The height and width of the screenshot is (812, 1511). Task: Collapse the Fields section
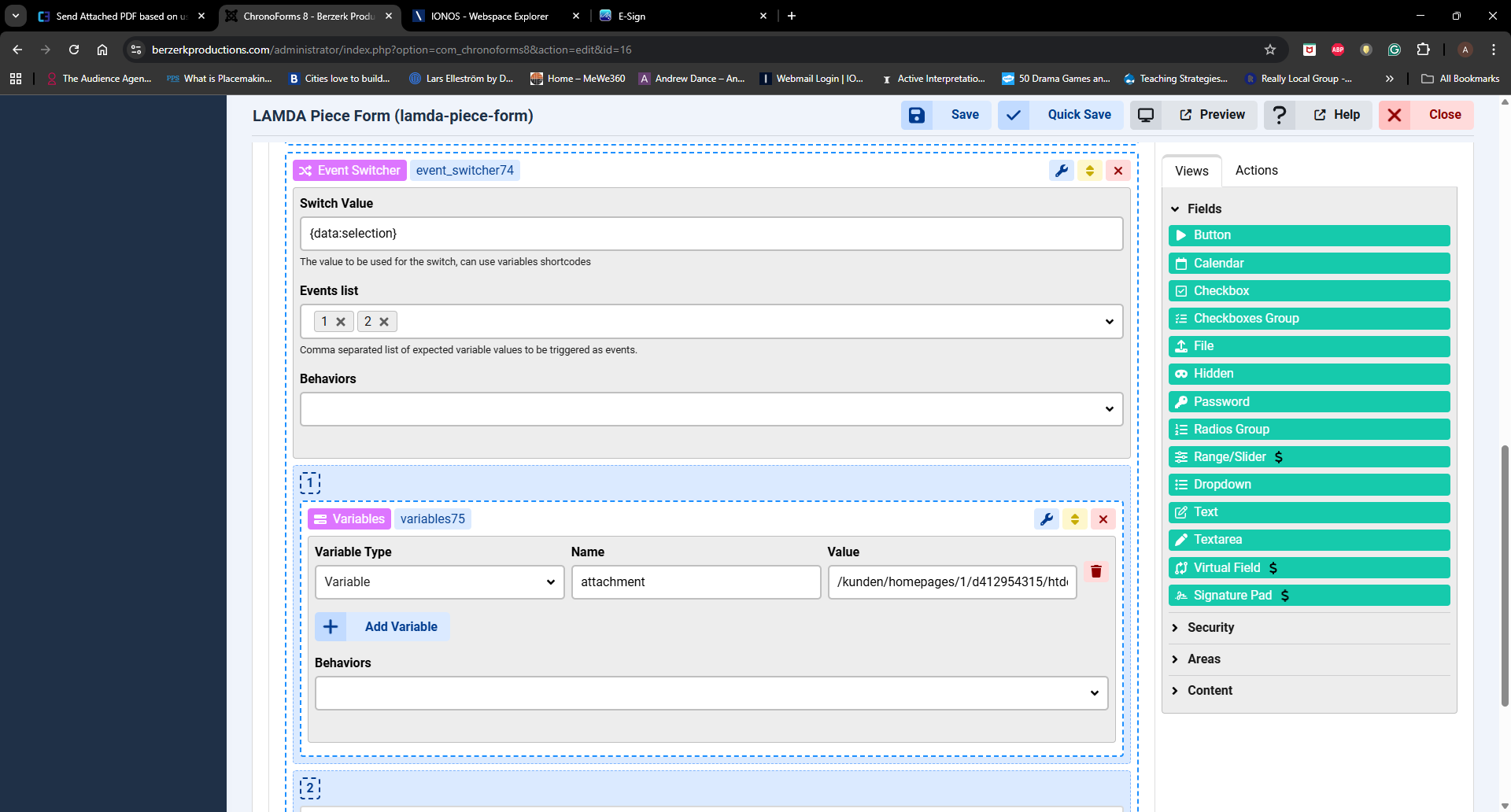1175,209
